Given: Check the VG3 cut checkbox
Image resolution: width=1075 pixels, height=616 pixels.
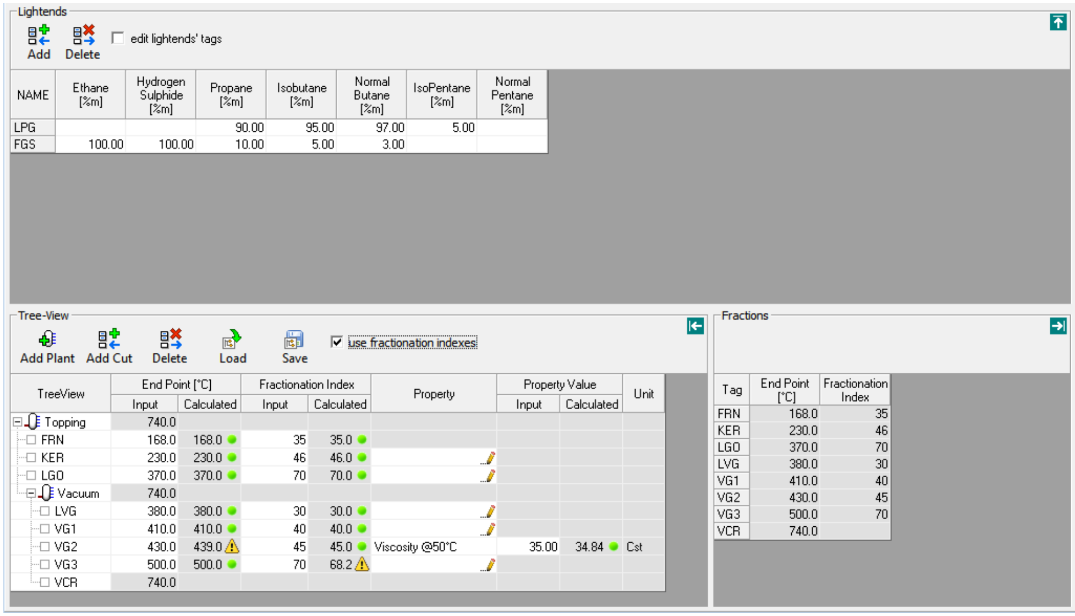Looking at the screenshot, I should tap(45, 565).
